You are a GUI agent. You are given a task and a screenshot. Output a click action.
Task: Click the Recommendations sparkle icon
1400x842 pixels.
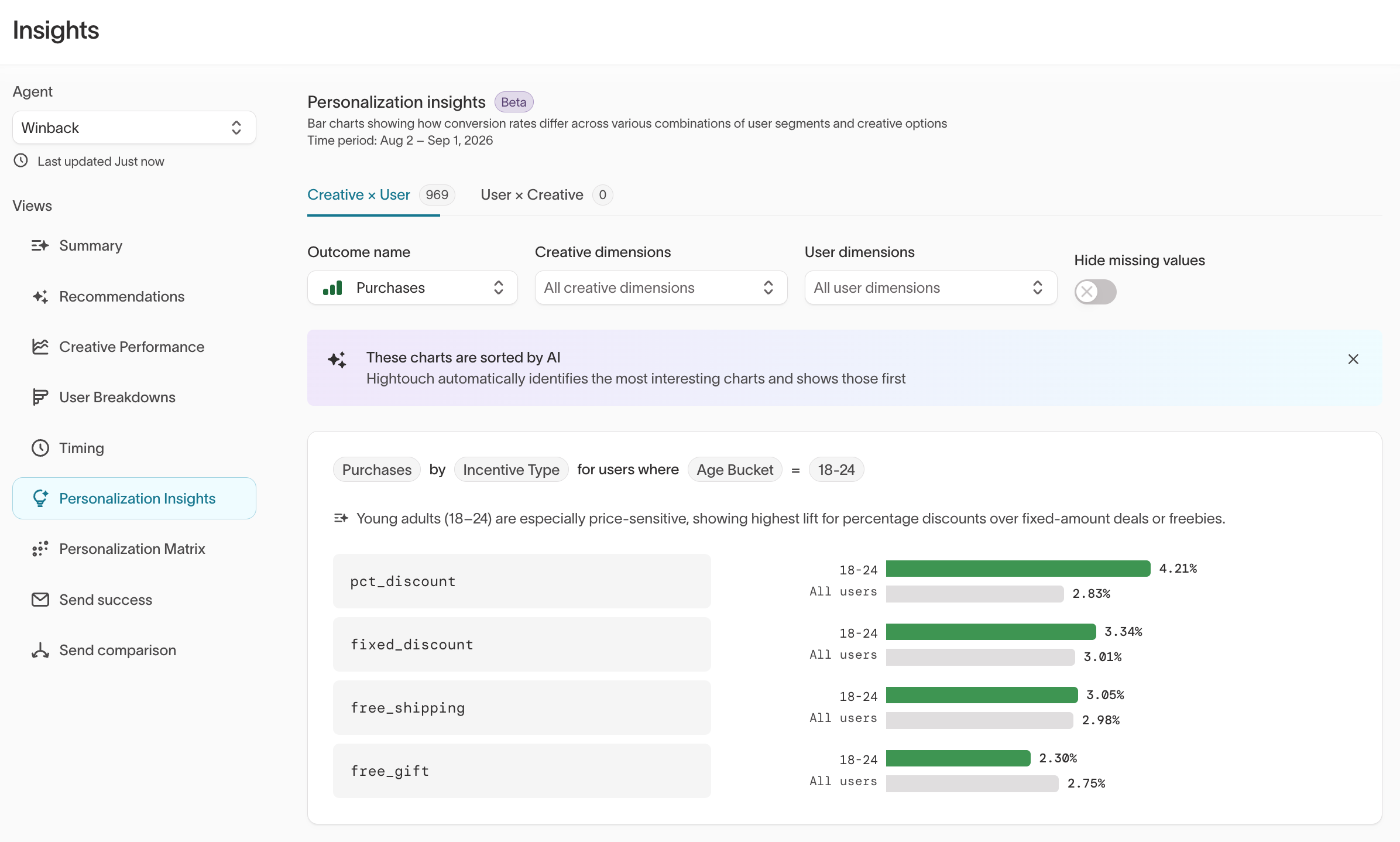tap(40, 296)
